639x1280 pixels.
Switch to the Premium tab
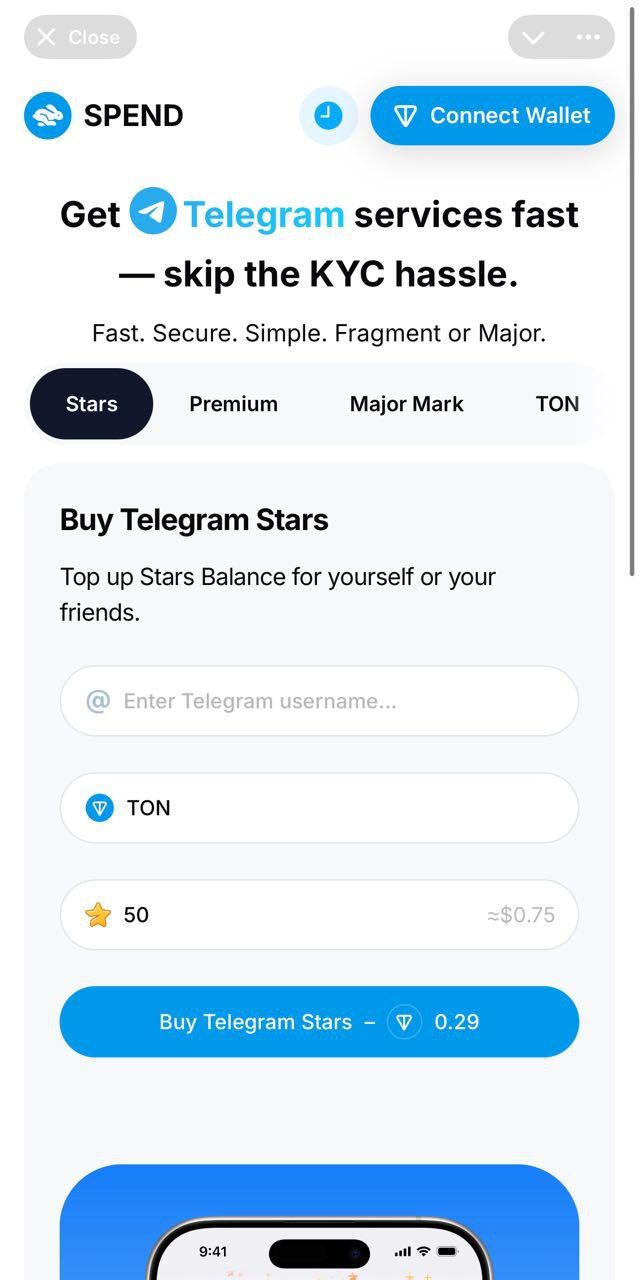coord(233,403)
